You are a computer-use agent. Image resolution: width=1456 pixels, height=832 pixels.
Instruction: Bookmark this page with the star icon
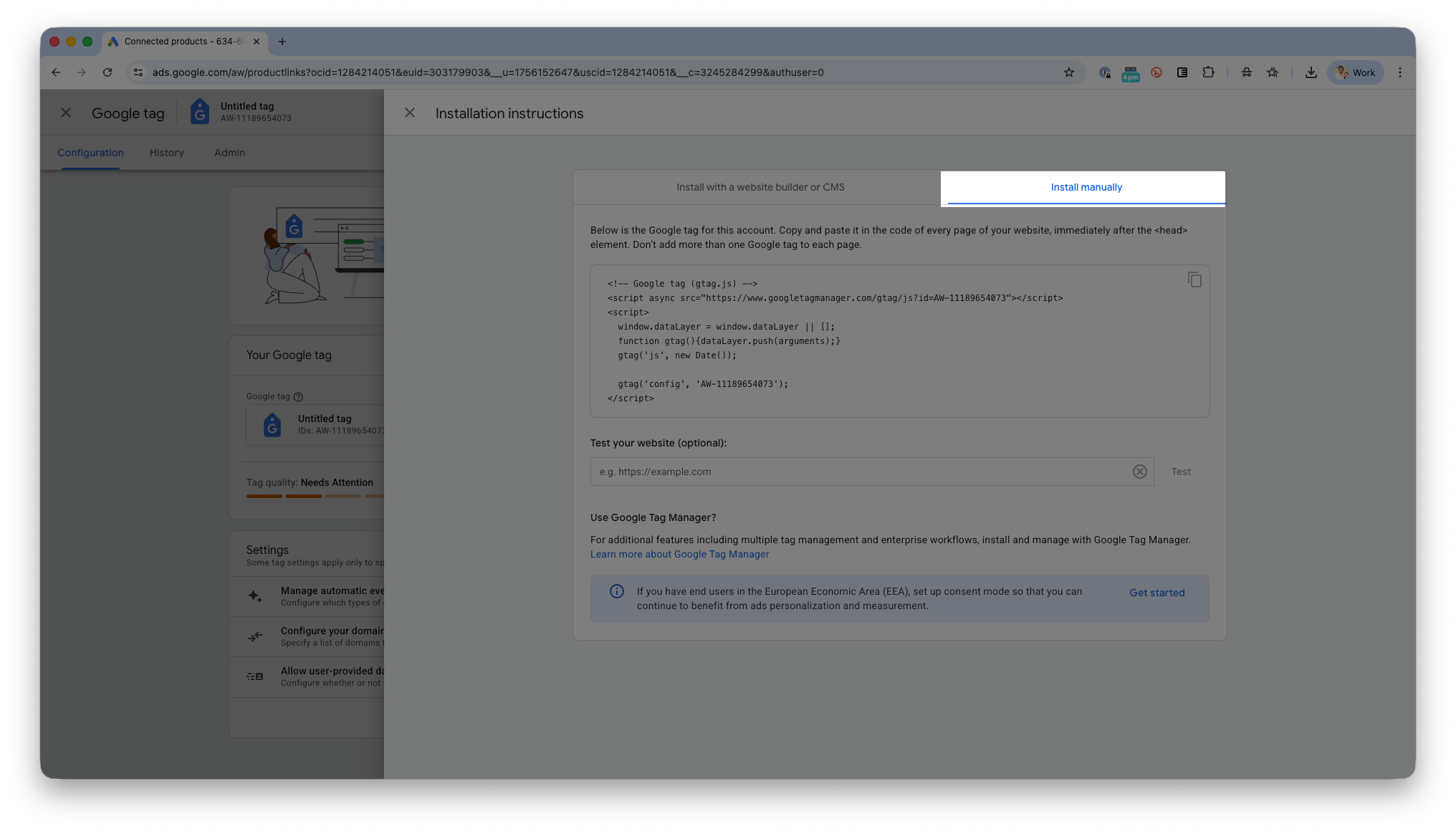(x=1068, y=72)
